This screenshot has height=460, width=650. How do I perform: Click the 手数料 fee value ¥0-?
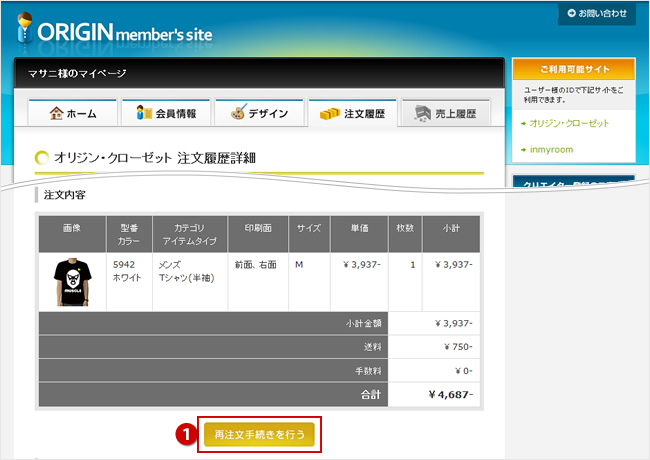pos(463,370)
